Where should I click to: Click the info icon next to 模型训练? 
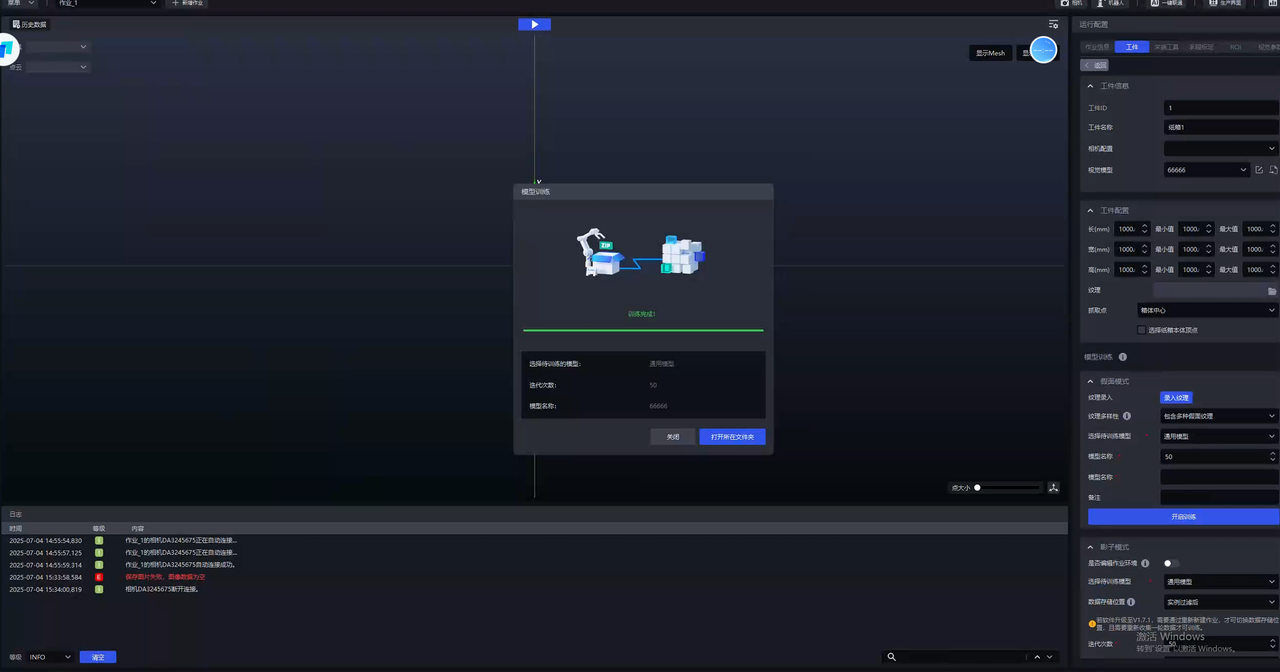point(1123,357)
